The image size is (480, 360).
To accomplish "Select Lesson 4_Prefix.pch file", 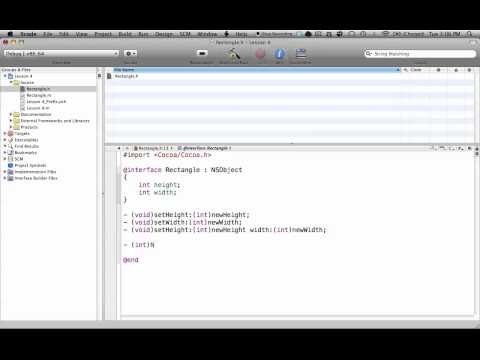I will click(46, 102).
